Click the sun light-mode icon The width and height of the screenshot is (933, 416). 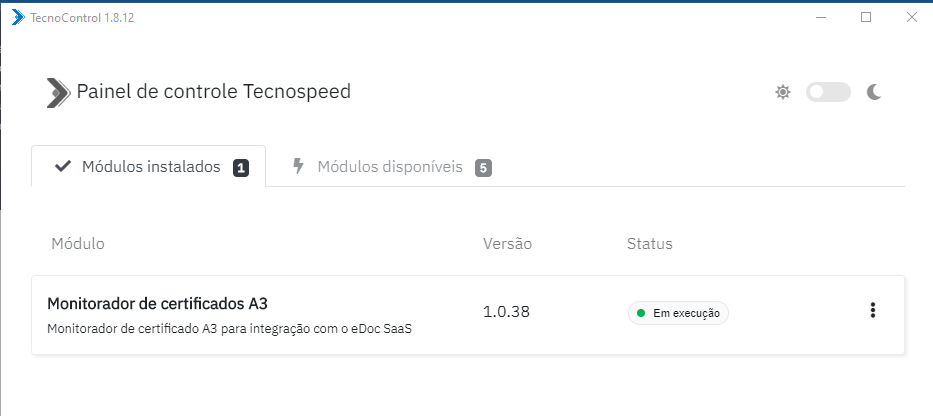click(782, 92)
